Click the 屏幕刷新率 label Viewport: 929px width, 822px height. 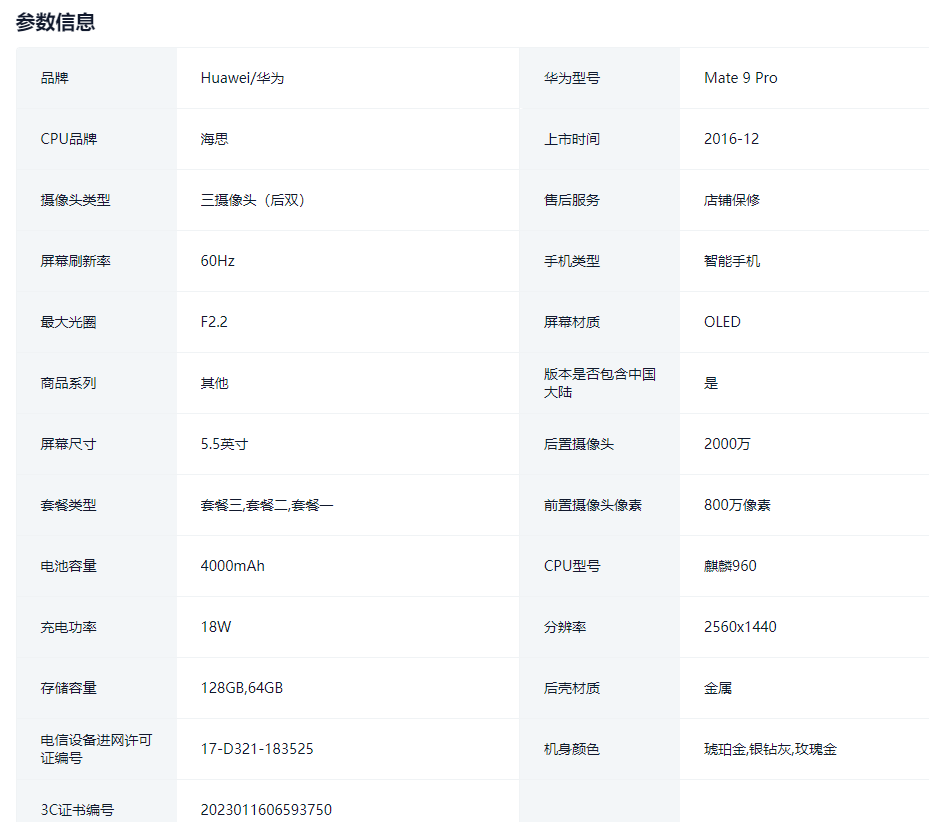(75, 261)
